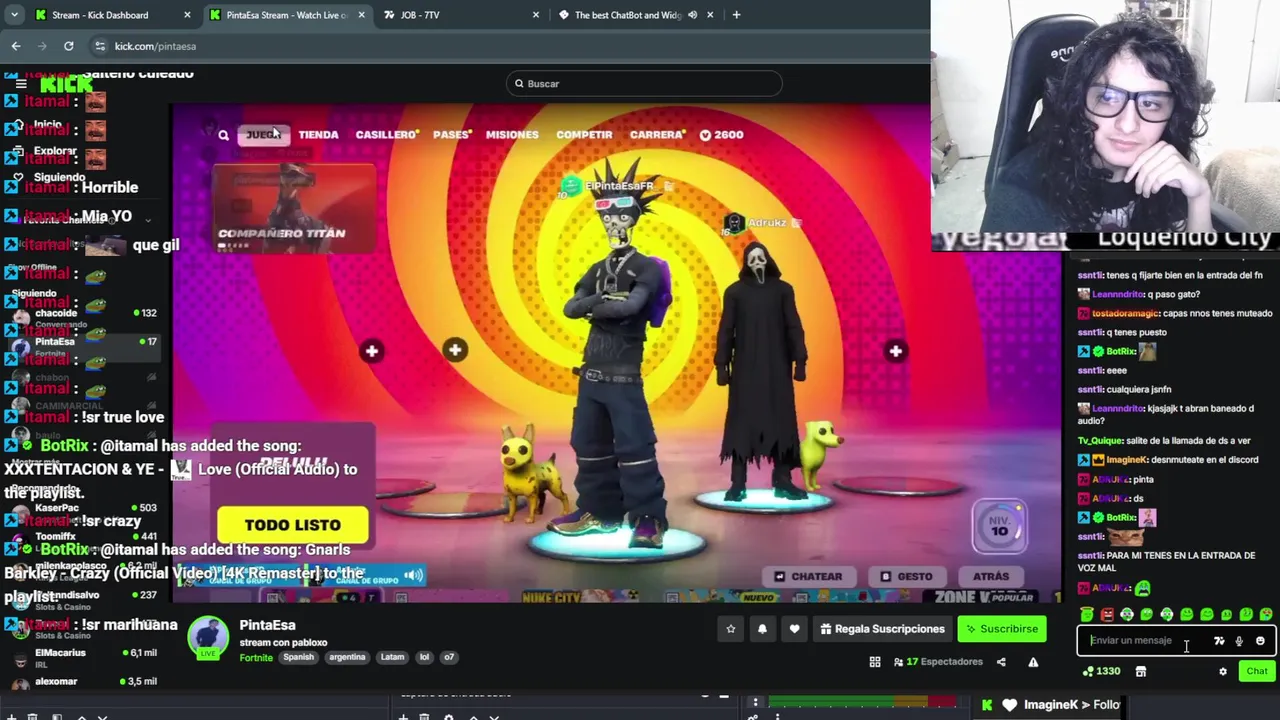Click the Latam stream tag
This screenshot has width=1280, height=720.
[392, 657]
